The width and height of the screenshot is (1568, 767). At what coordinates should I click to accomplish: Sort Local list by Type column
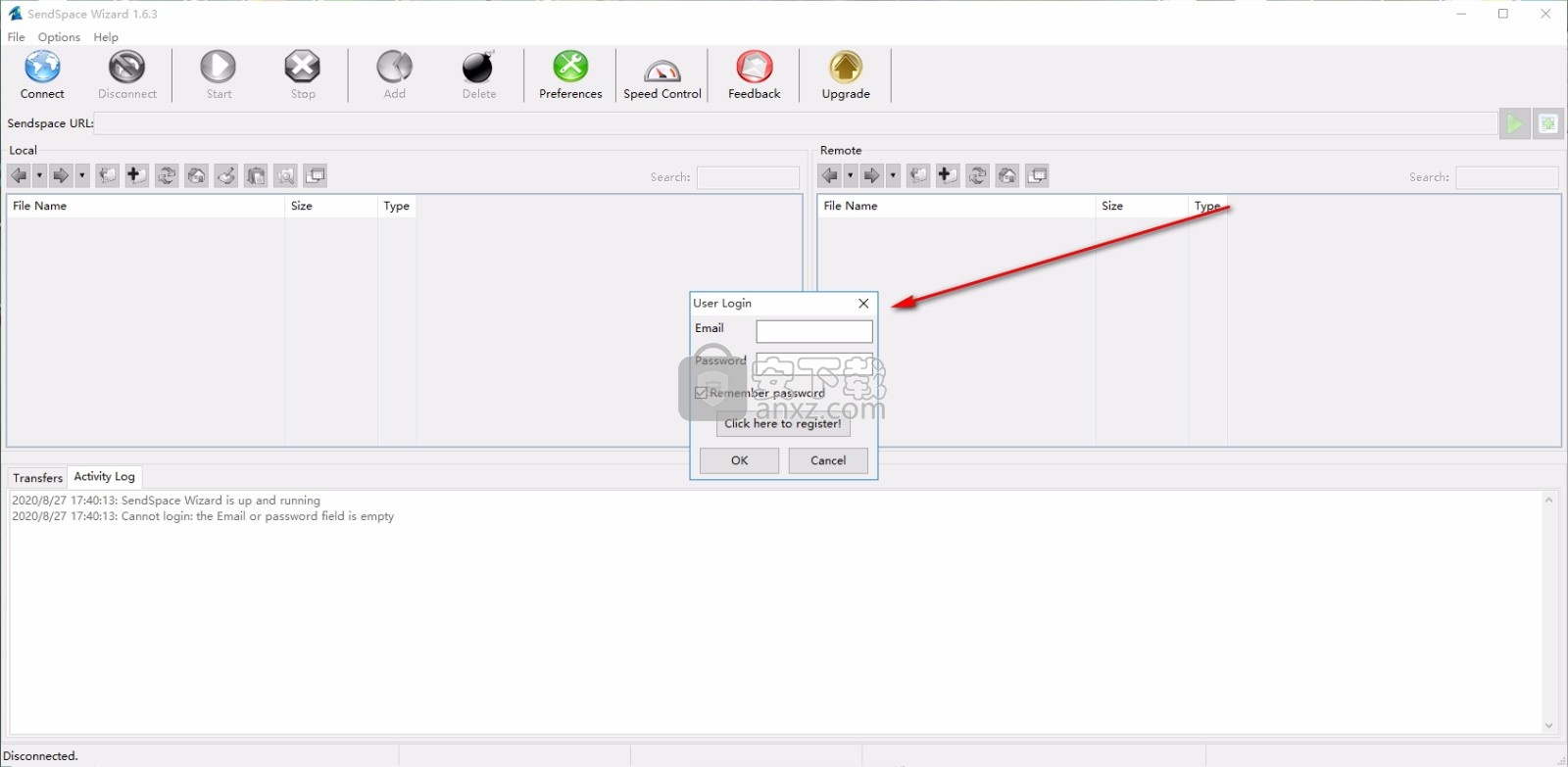click(x=397, y=206)
